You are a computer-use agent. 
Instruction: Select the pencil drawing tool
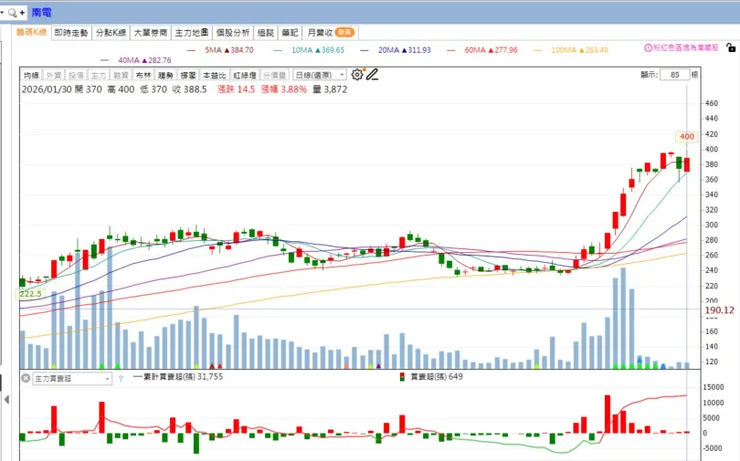[372, 75]
